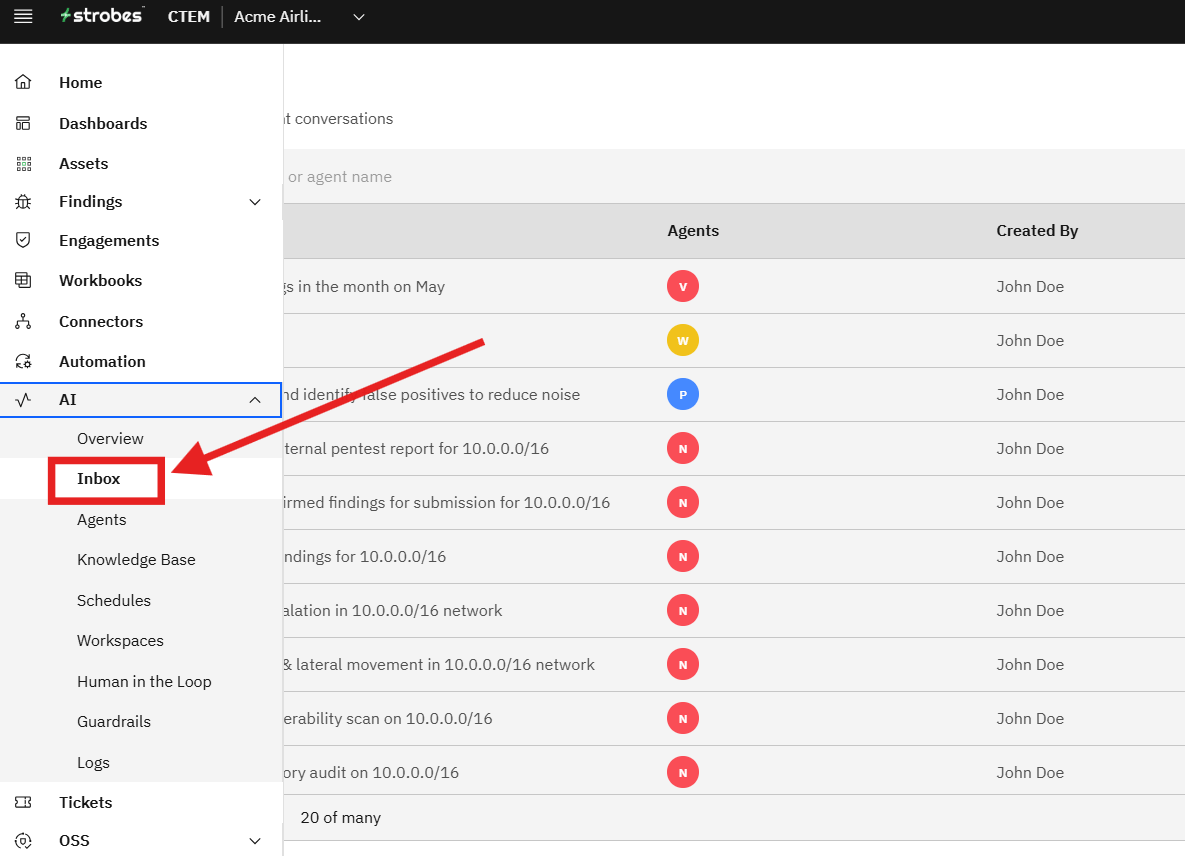Open findings for submission conversation

pos(447,502)
